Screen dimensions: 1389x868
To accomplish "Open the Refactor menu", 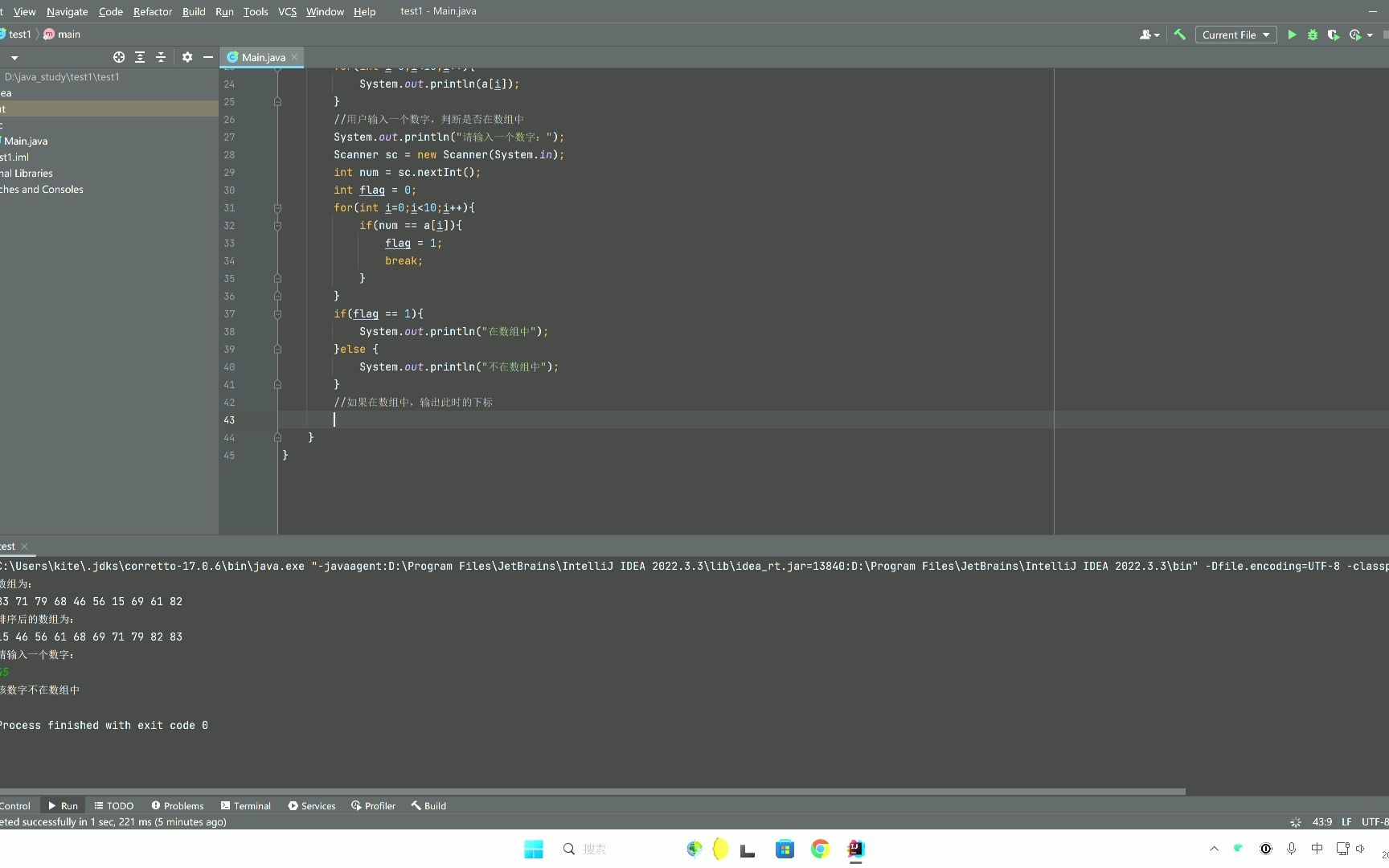I will coord(153,11).
